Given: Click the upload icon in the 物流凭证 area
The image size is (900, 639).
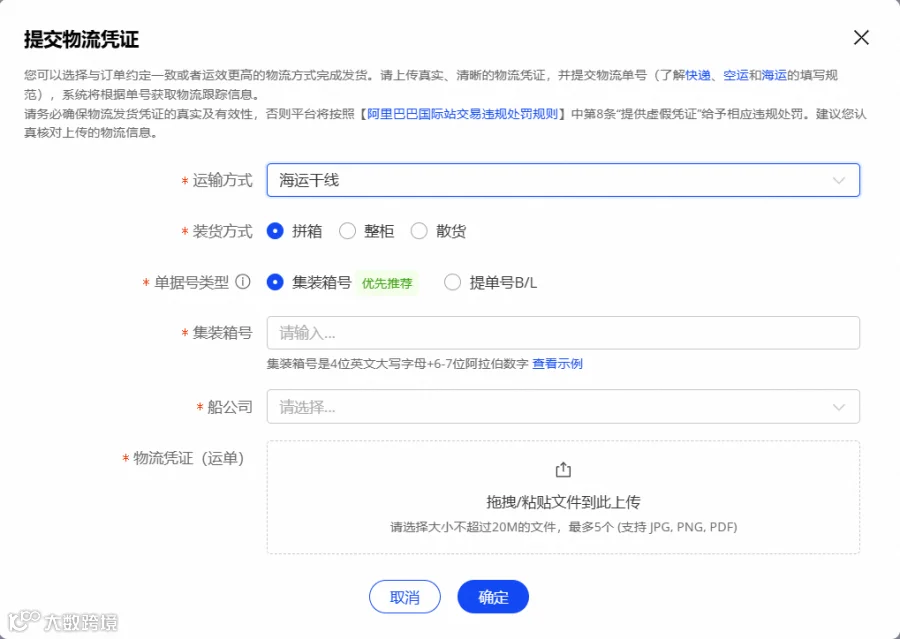Looking at the screenshot, I should tap(563, 470).
